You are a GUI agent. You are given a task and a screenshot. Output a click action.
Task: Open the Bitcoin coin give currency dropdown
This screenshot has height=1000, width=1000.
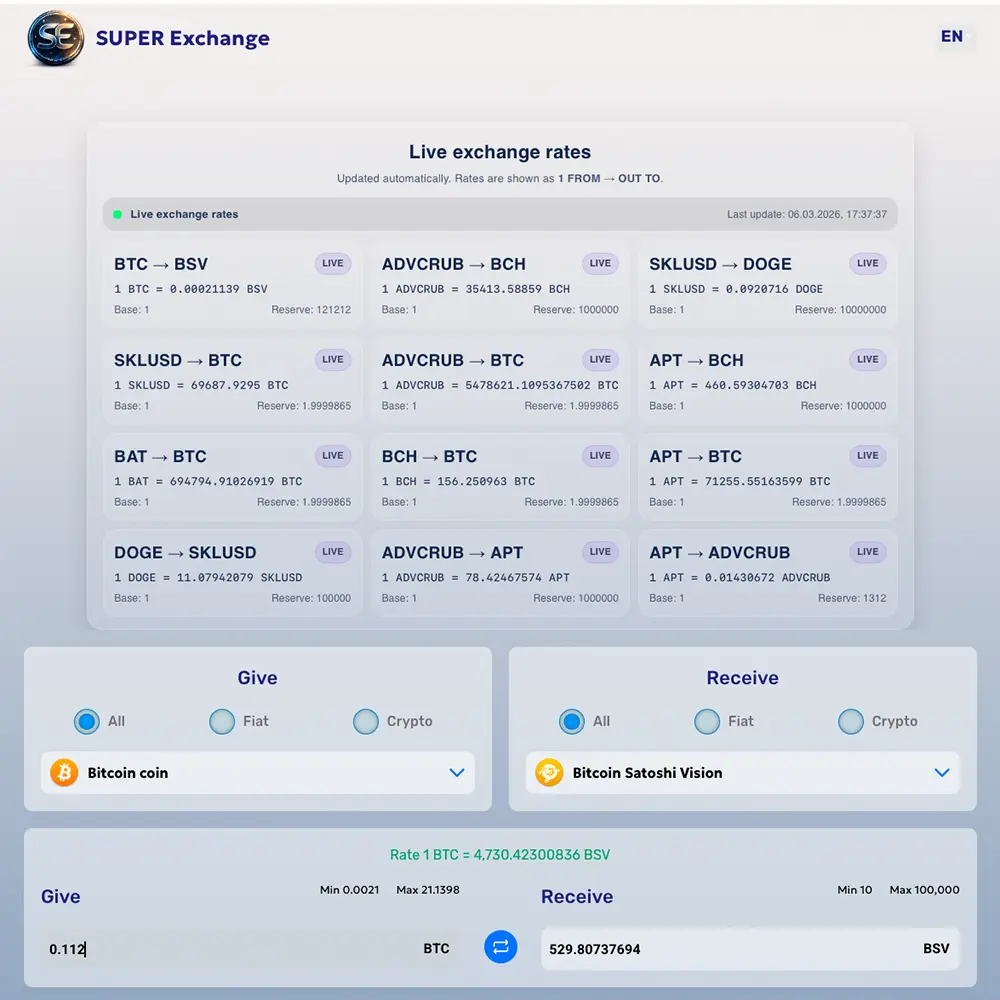[x=257, y=773]
